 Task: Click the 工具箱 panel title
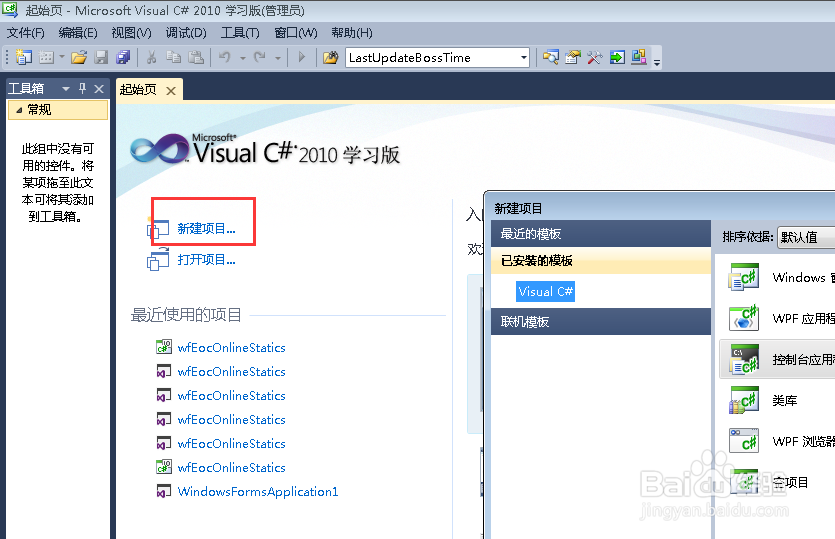(26, 88)
